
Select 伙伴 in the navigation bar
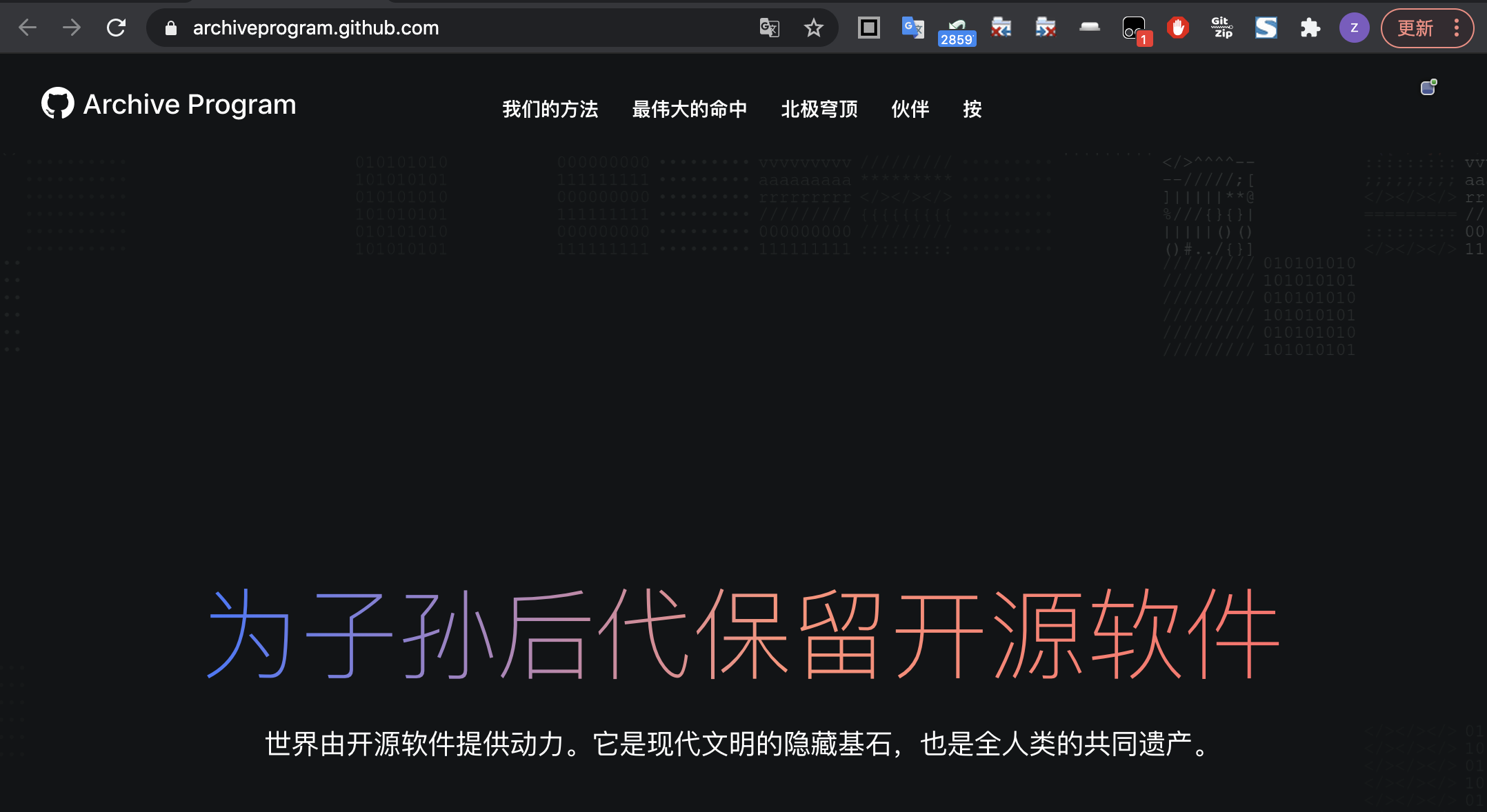910,109
